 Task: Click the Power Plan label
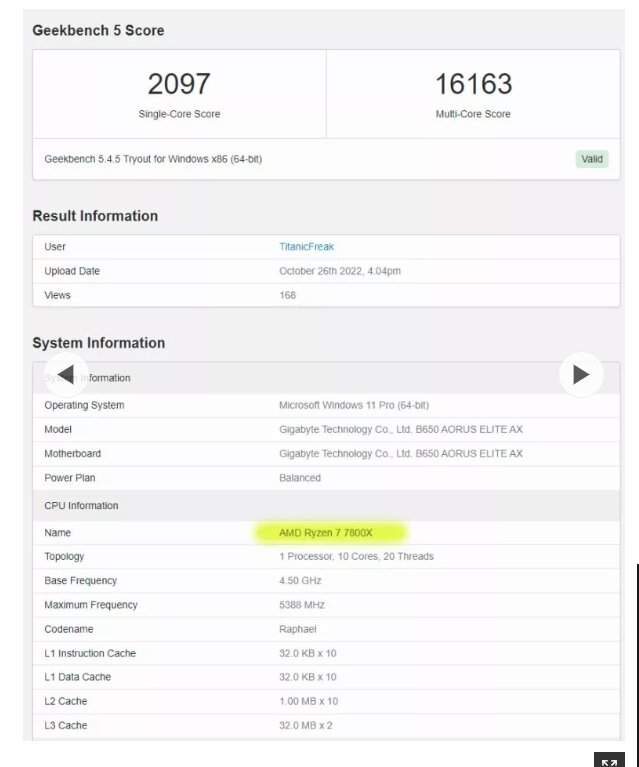[x=69, y=478]
